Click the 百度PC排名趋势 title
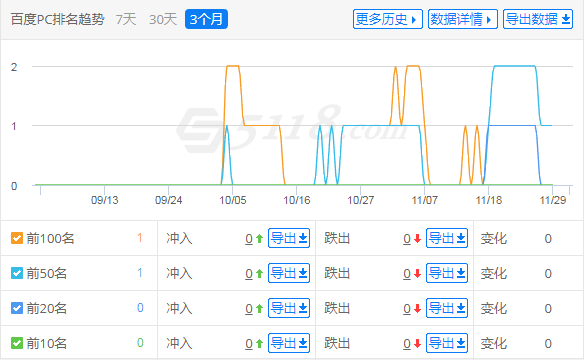584x360 pixels. (58, 19)
